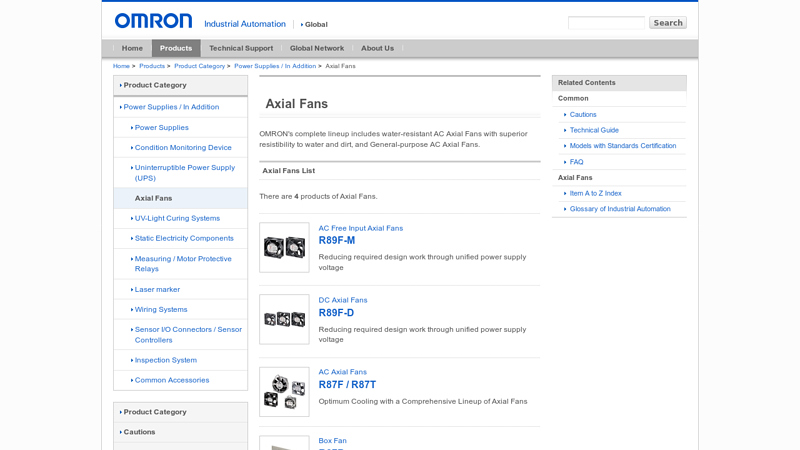This screenshot has height=450, width=800.
Task: Open the Technical Guide related link
Action: pyautogui.click(x=594, y=130)
